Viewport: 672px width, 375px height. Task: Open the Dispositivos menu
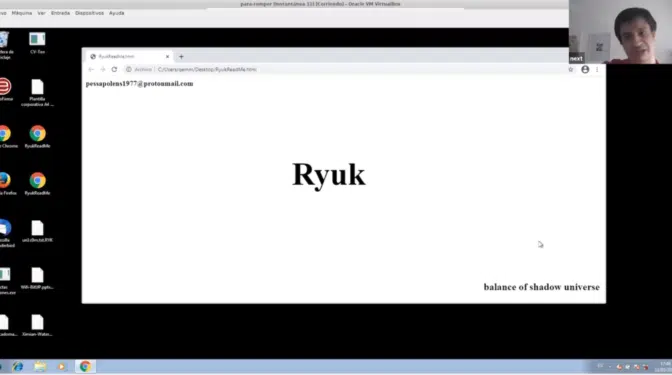click(89, 13)
